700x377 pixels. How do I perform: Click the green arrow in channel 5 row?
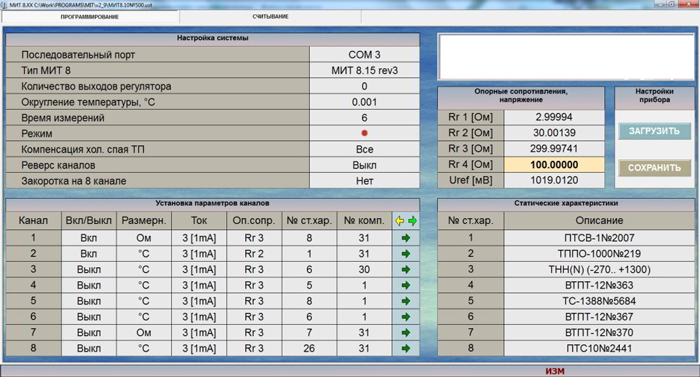(406, 301)
